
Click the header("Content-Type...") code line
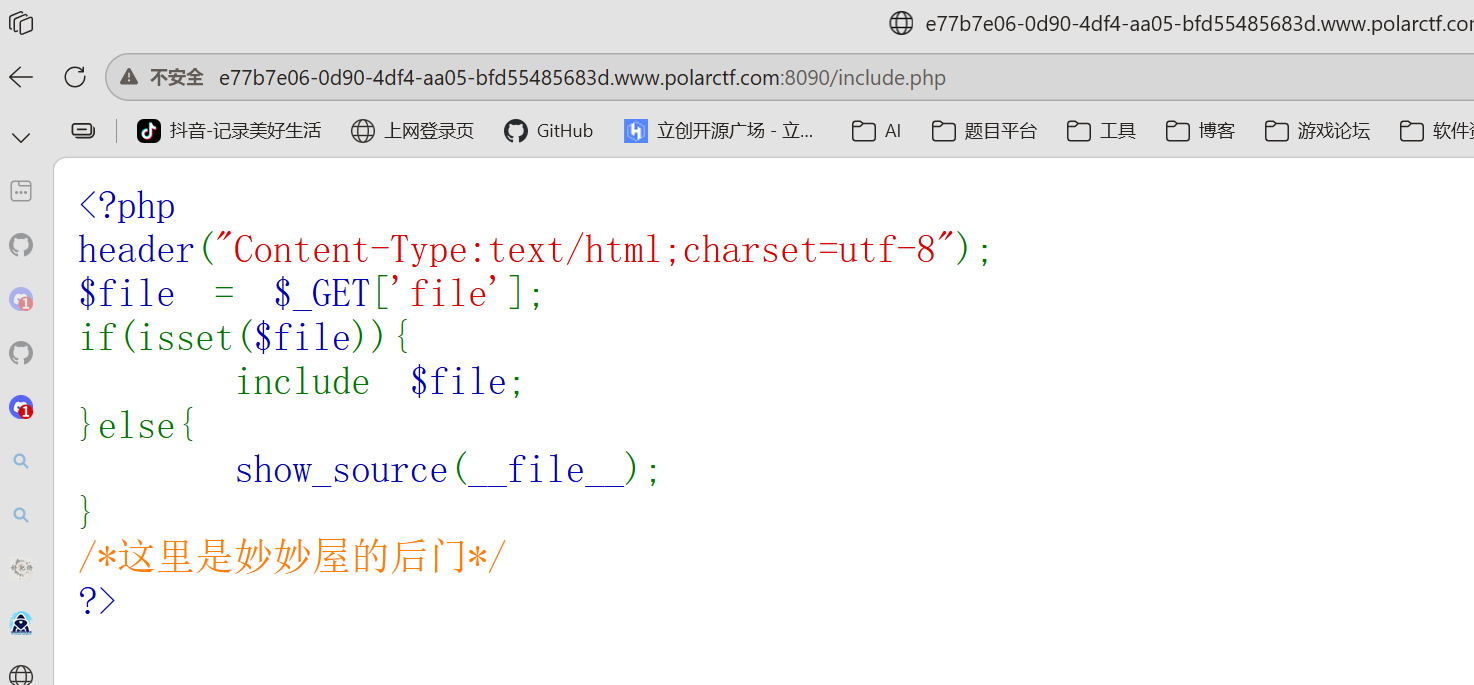point(535,250)
